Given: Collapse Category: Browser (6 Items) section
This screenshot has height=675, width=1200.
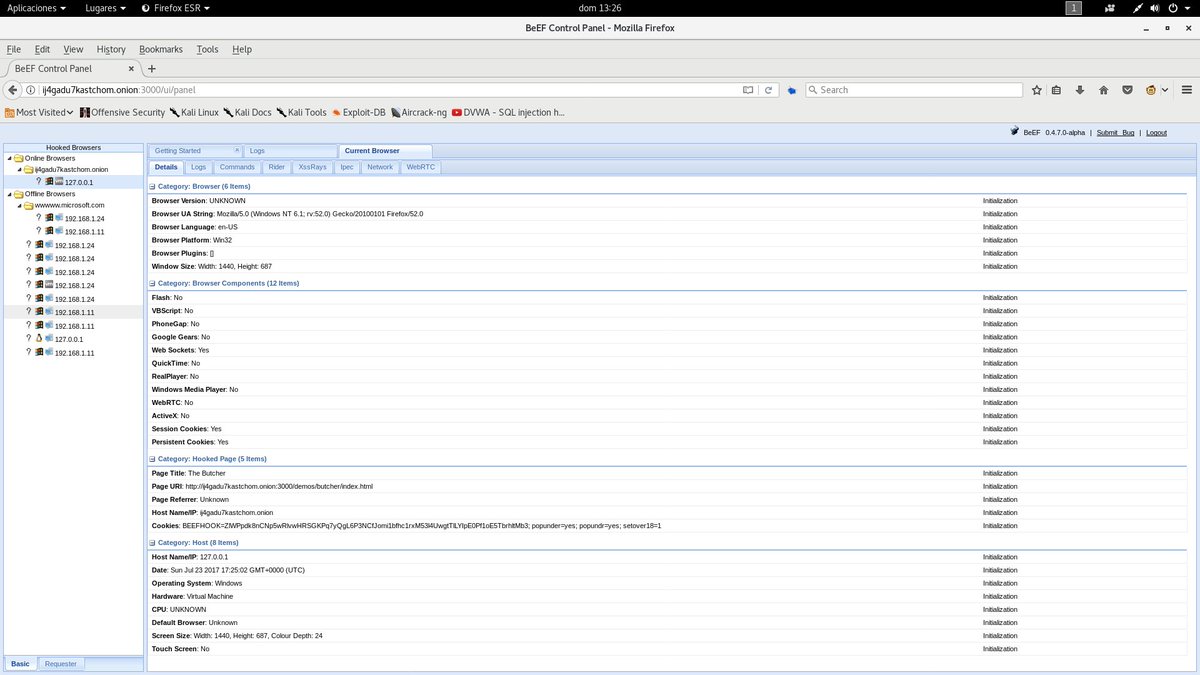Looking at the screenshot, I should click(x=153, y=187).
